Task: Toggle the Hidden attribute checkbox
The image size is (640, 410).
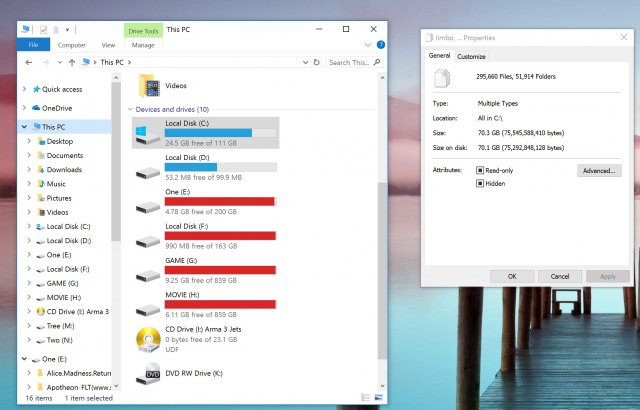Action: click(480, 184)
